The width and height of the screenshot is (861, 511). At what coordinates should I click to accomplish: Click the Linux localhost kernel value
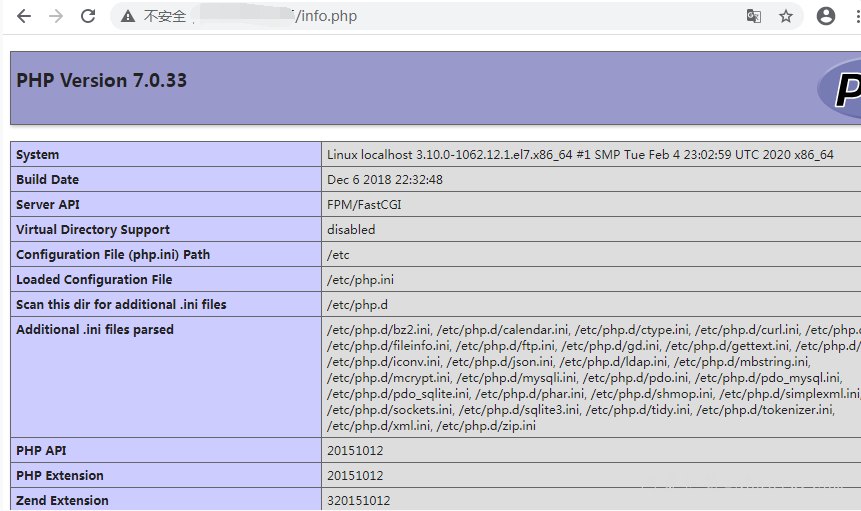(x=580, y=155)
